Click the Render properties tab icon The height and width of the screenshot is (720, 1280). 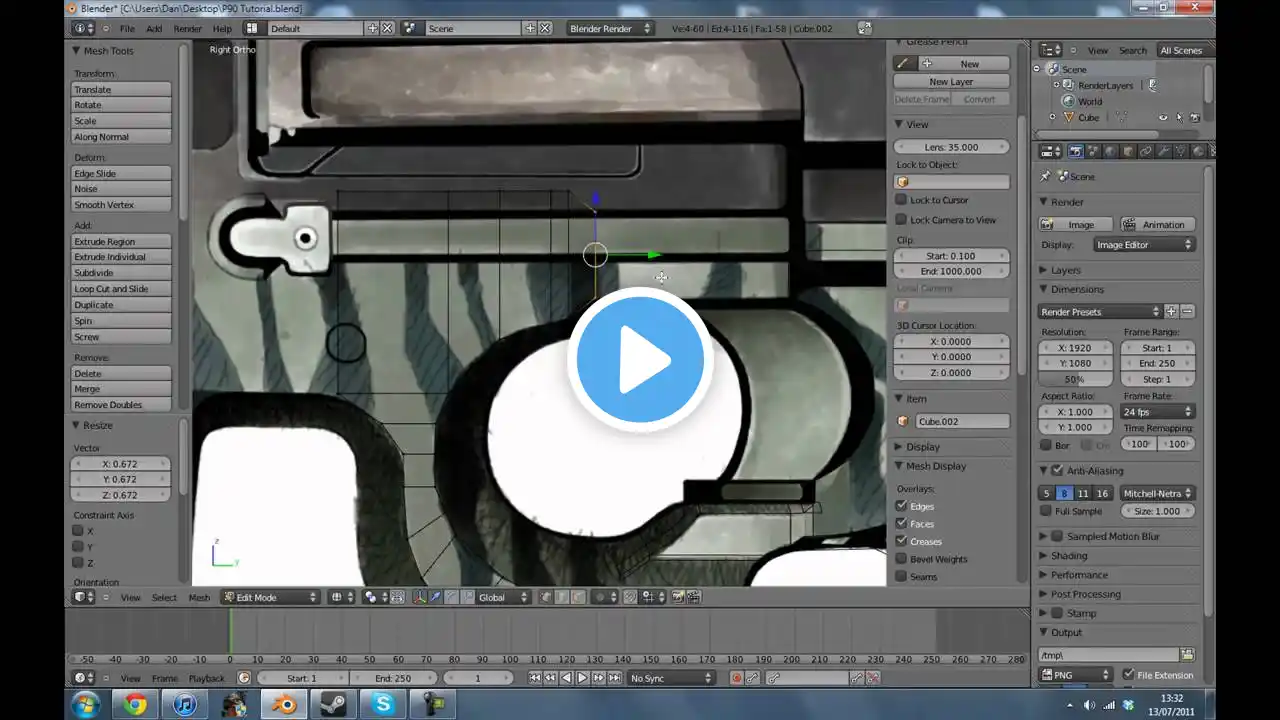point(1076,151)
